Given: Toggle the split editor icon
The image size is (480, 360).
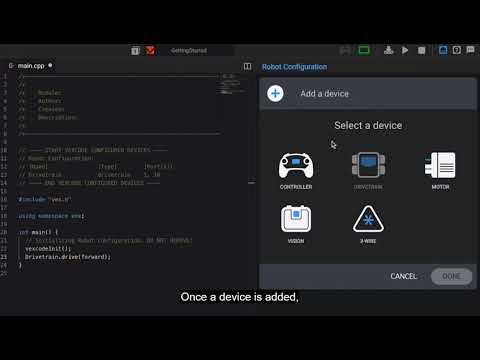Looking at the screenshot, I should click(247, 67).
